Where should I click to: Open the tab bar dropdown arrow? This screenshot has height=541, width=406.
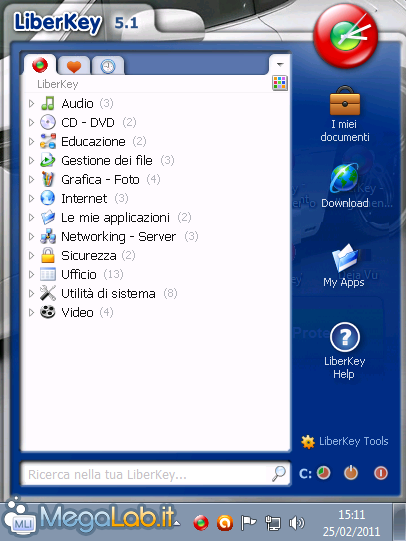[x=280, y=65]
